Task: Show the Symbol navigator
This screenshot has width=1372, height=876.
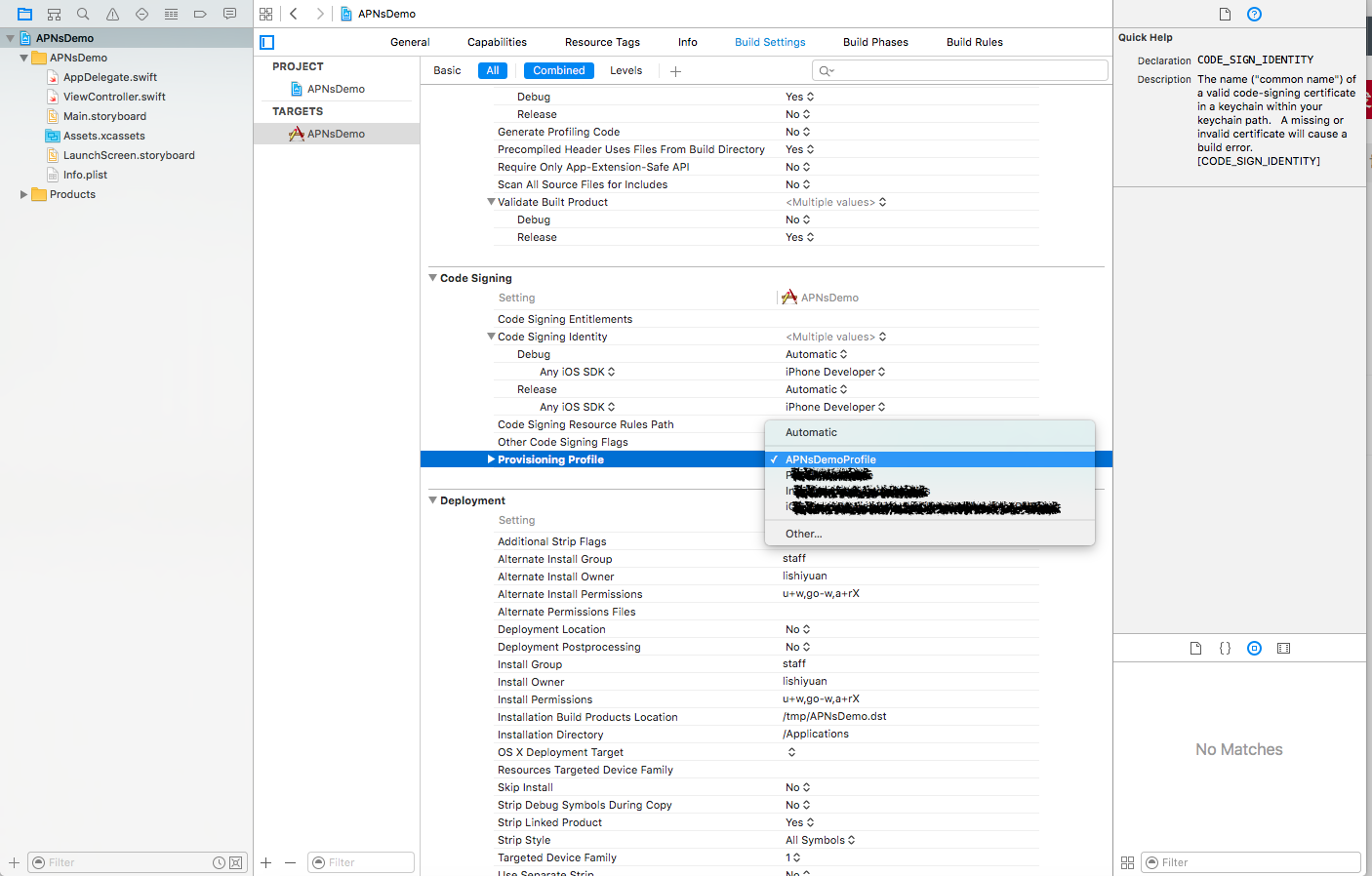Action: coord(54,14)
